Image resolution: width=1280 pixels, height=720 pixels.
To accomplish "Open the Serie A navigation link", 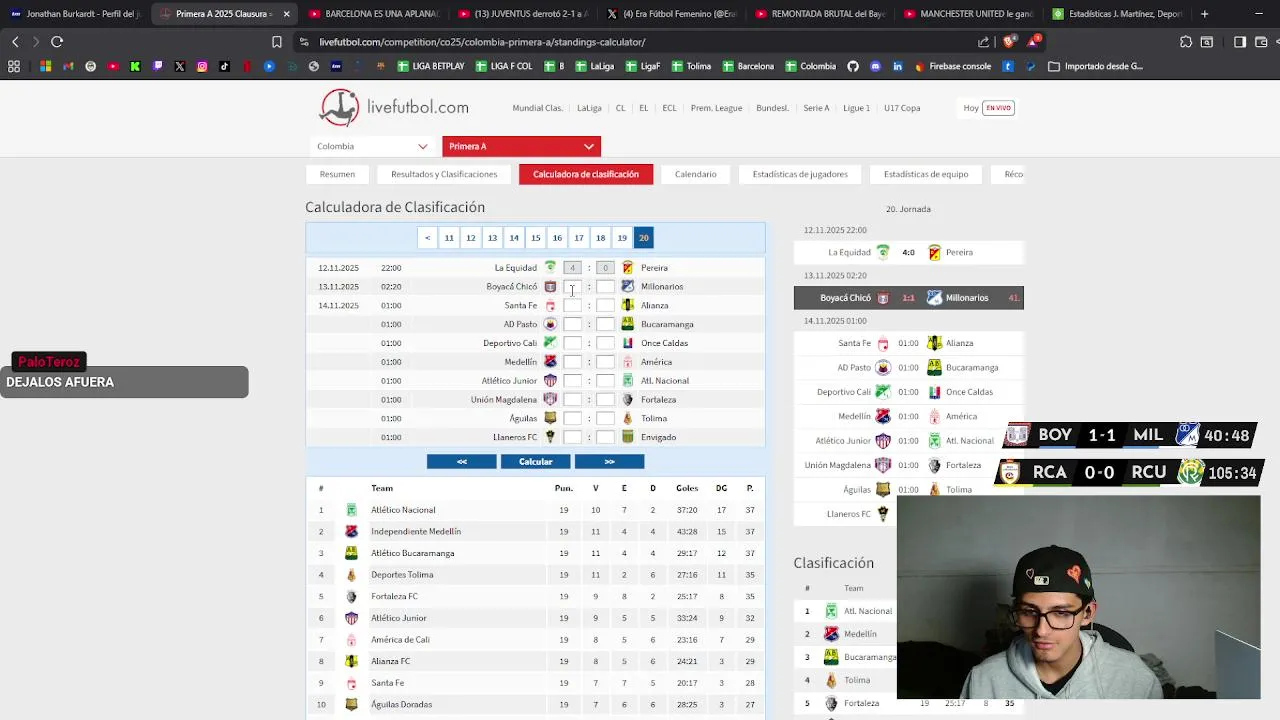I will (816, 108).
